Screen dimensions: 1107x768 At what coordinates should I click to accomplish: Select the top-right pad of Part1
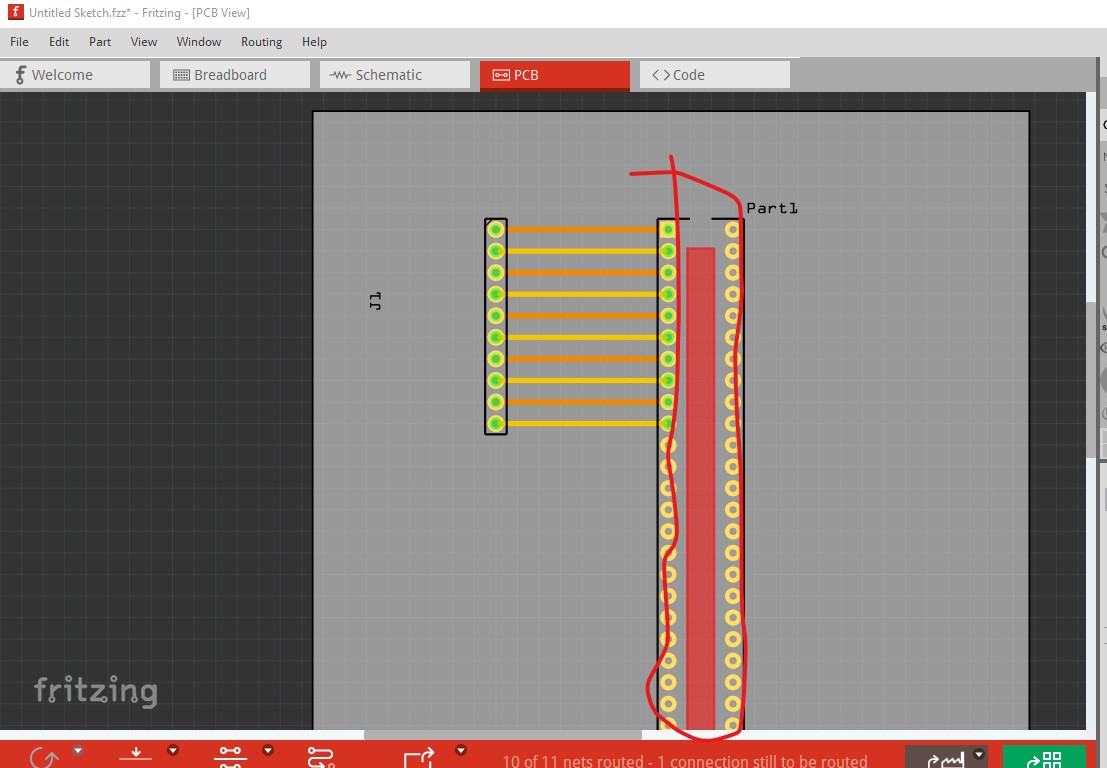(x=732, y=229)
